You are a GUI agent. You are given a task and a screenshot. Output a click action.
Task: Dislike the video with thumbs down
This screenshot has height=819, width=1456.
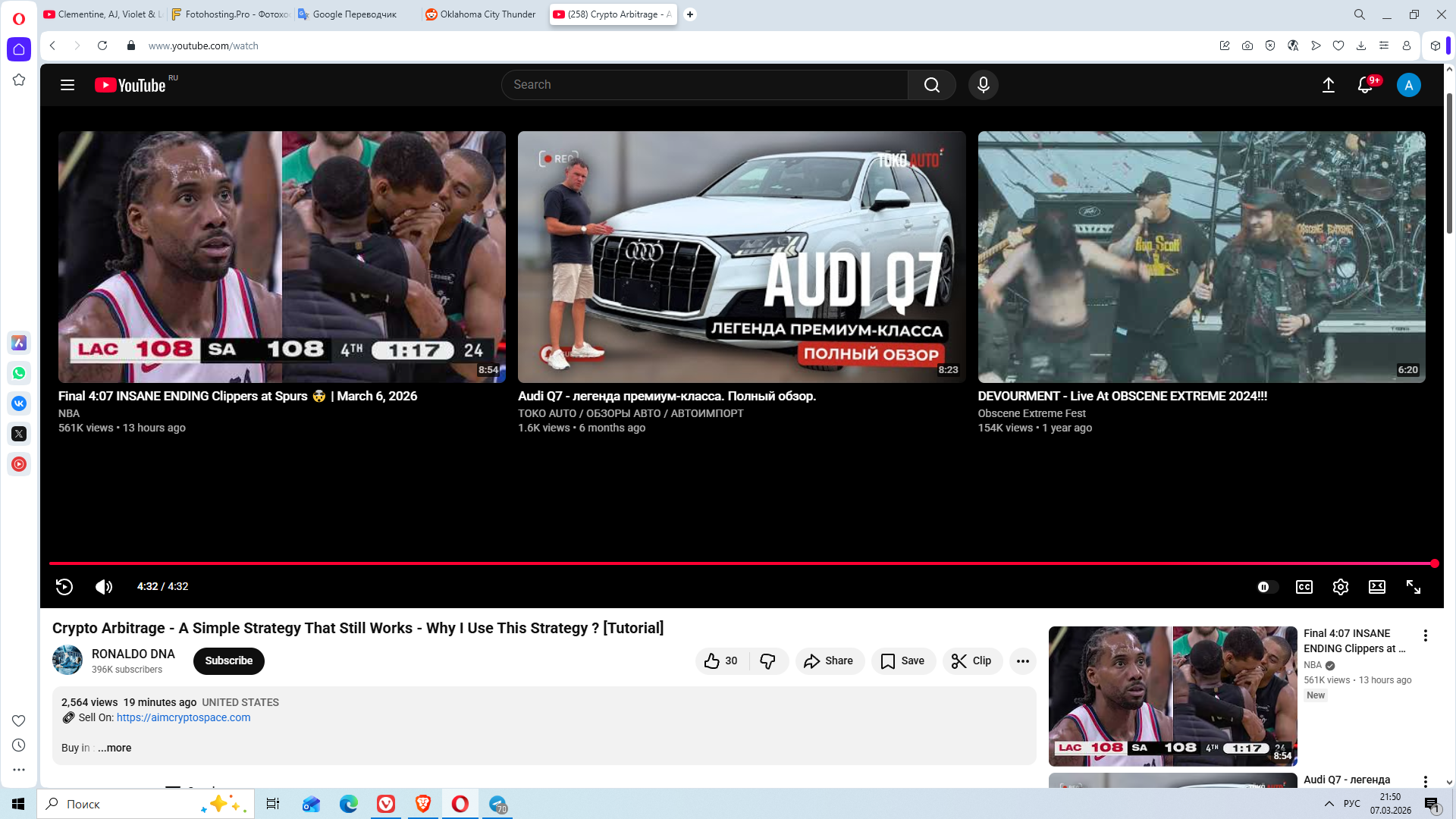[767, 661]
